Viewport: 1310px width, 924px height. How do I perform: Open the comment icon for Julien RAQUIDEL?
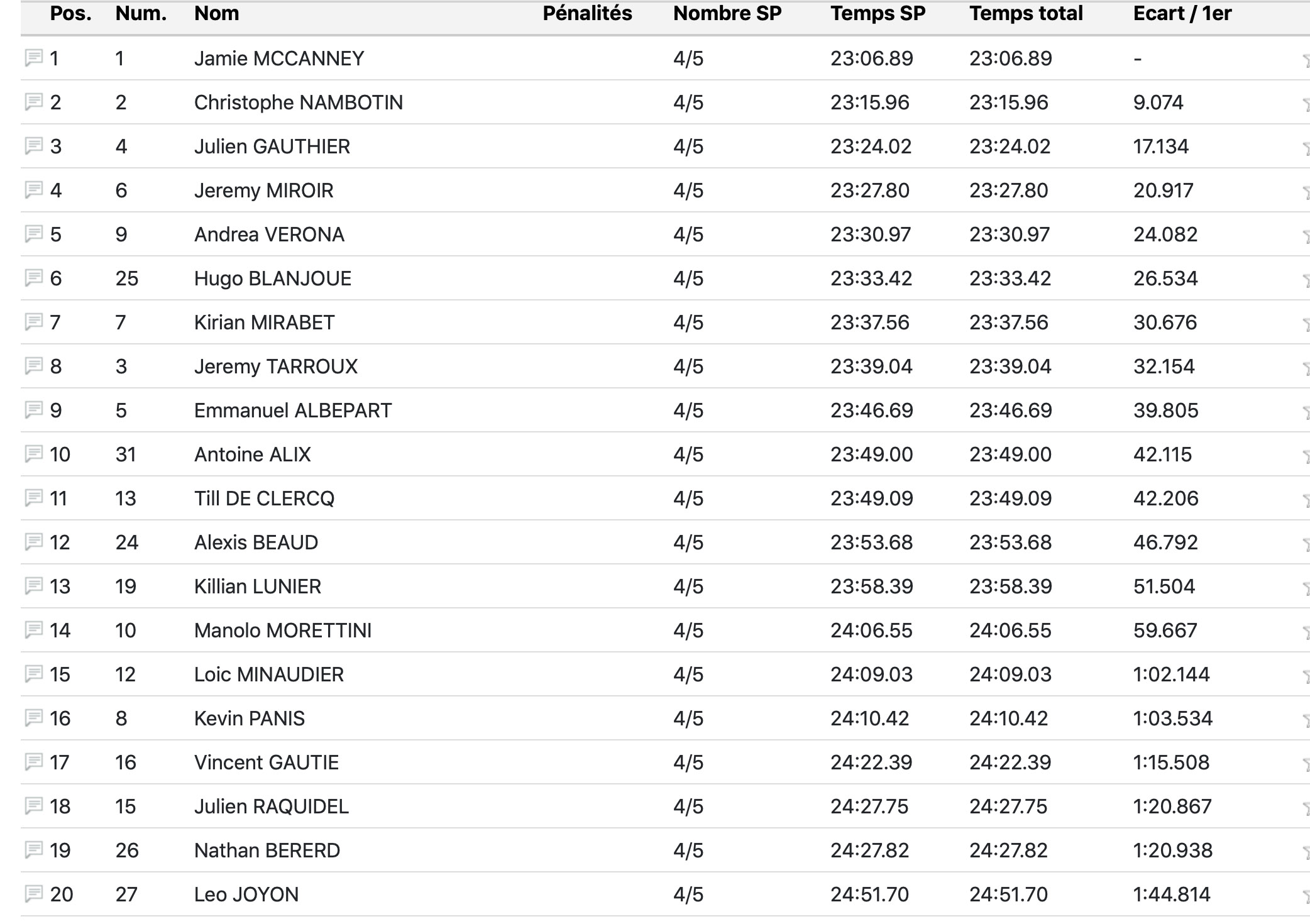pos(33,806)
